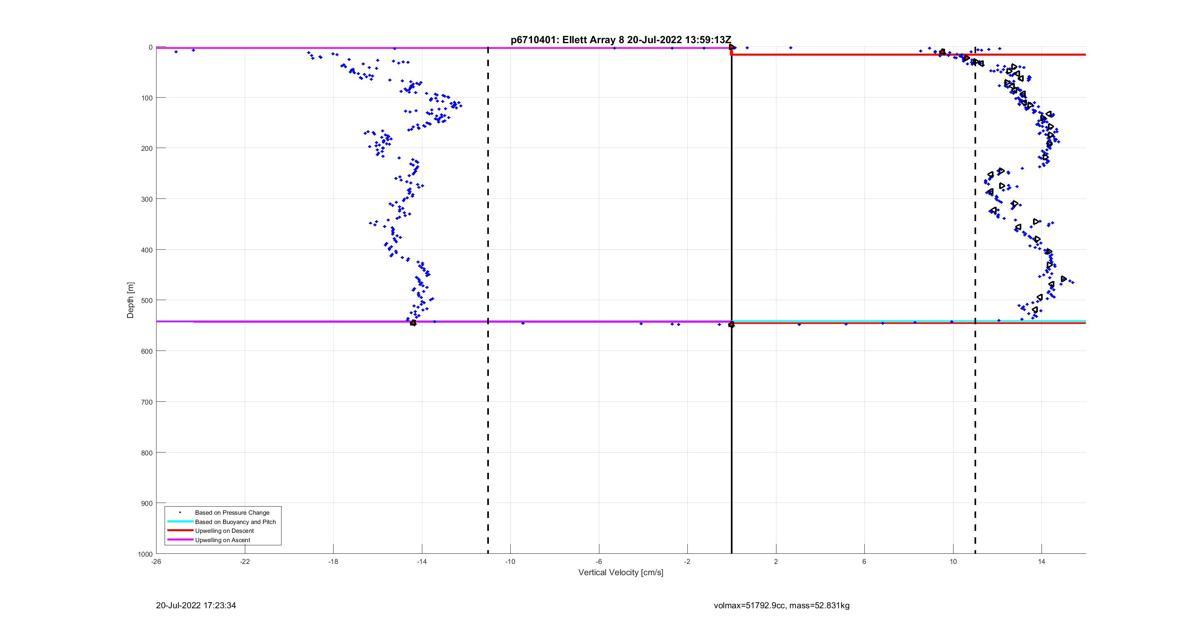This screenshot has width=1200, height=622.
Task: Click the y-axis tick label "500"
Action: (146, 300)
